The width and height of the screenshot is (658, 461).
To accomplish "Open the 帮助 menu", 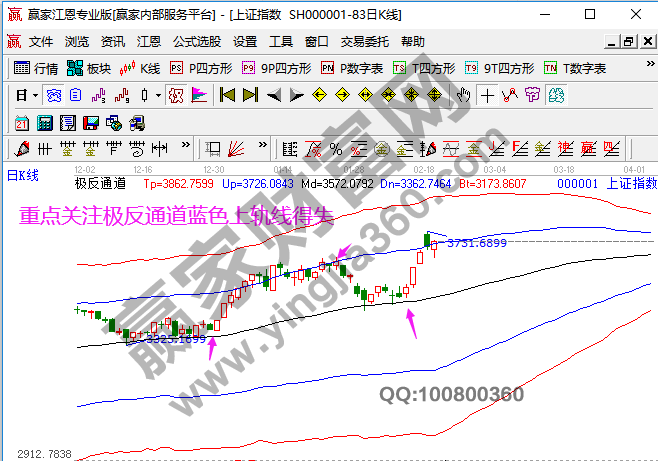I will pyautogui.click(x=412, y=42).
